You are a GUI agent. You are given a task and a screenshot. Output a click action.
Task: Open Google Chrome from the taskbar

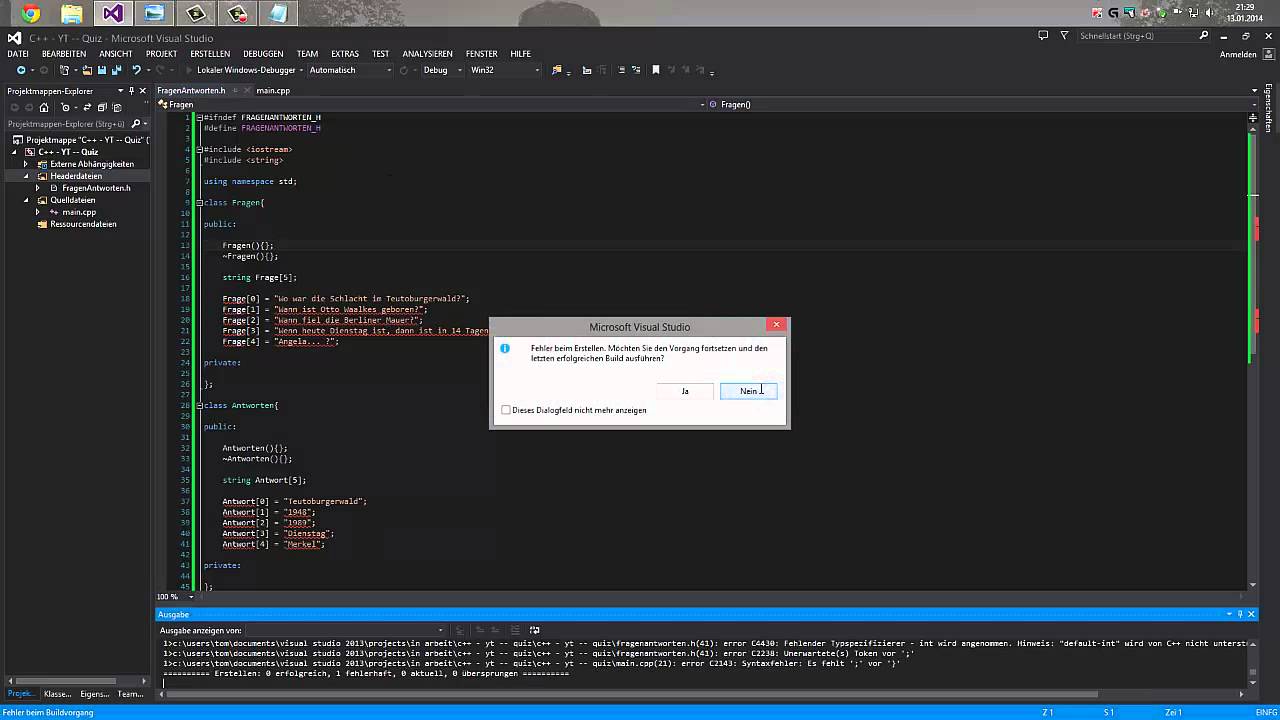coord(31,13)
